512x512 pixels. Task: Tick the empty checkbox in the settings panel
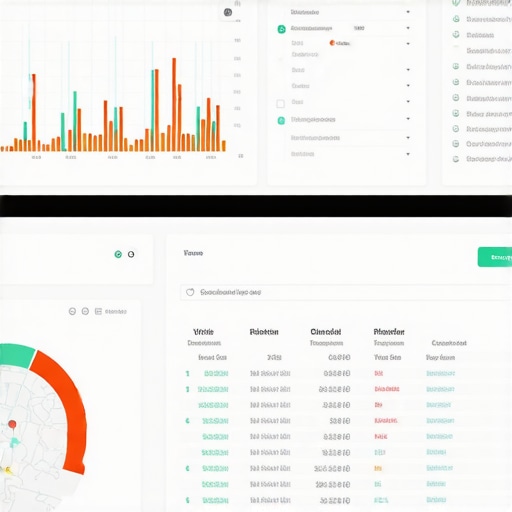click(x=281, y=104)
